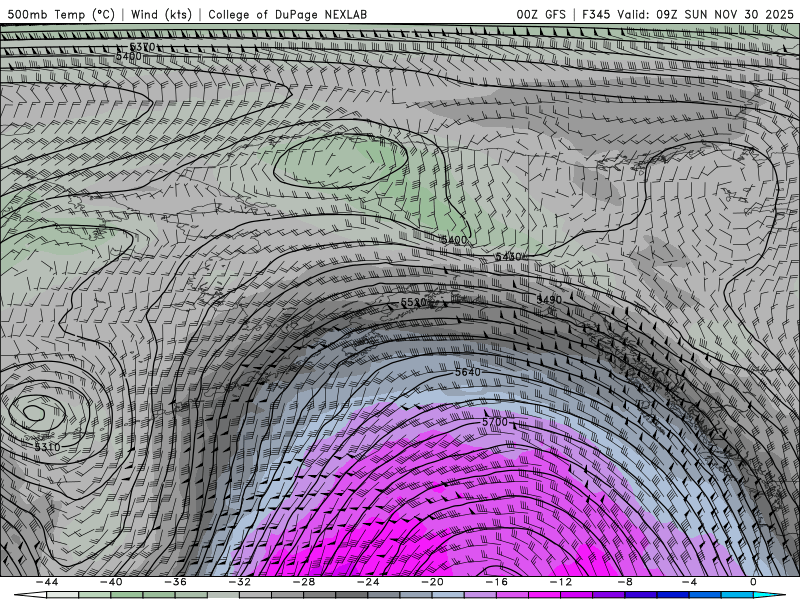This screenshot has width=800, height=600.
Task: Click the -44 colorbar tick label
Action: 47,582
